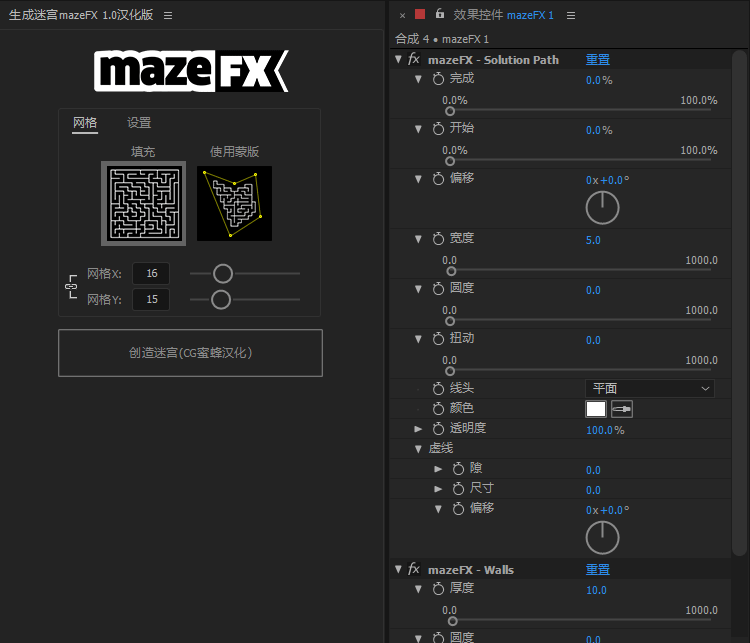Open the 线头 dropdown showing 平面
This screenshot has height=643, width=750.
pos(650,388)
